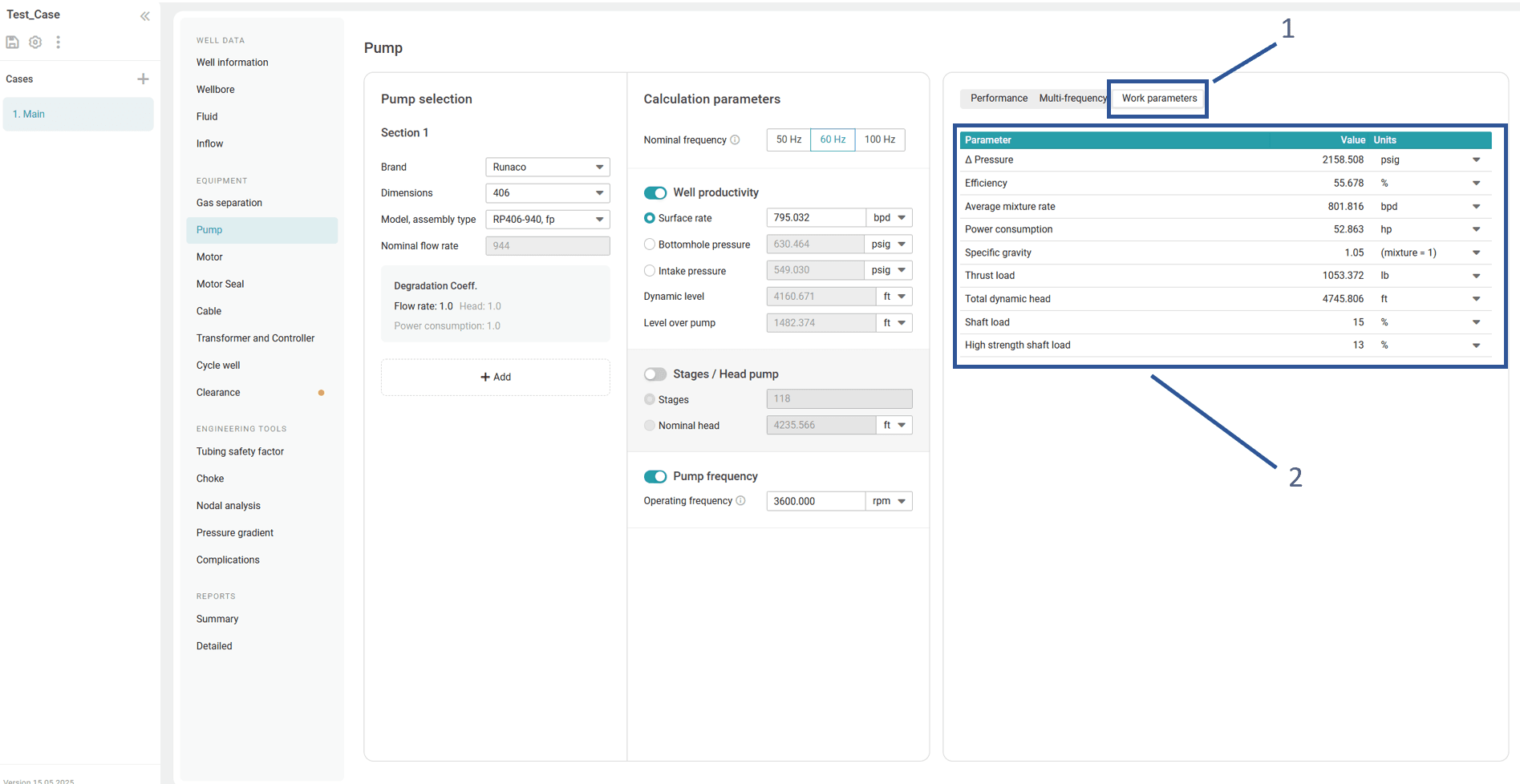Open the Brand dropdown showing Runaco

(547, 167)
